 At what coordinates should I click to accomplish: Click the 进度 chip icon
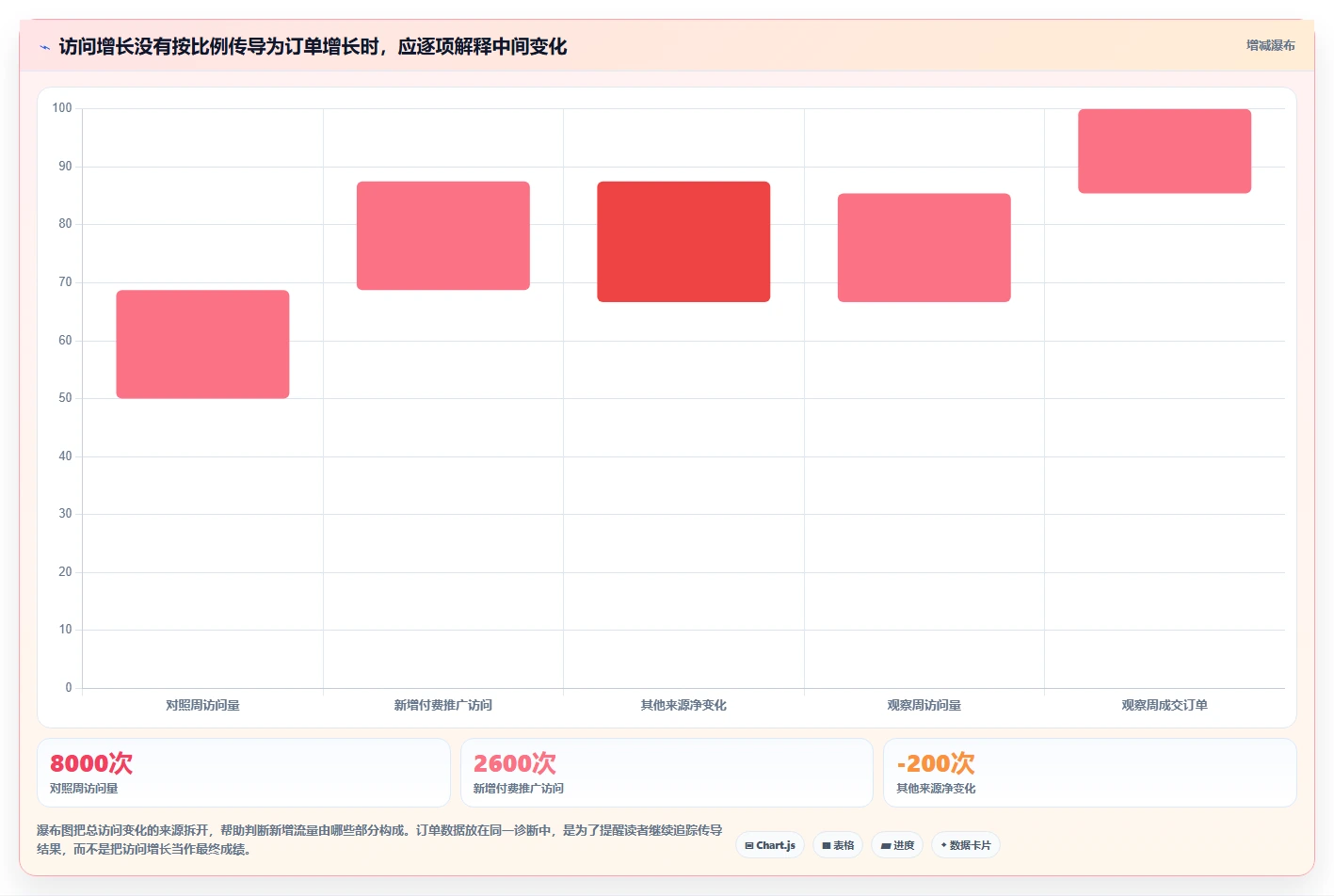tap(886, 846)
